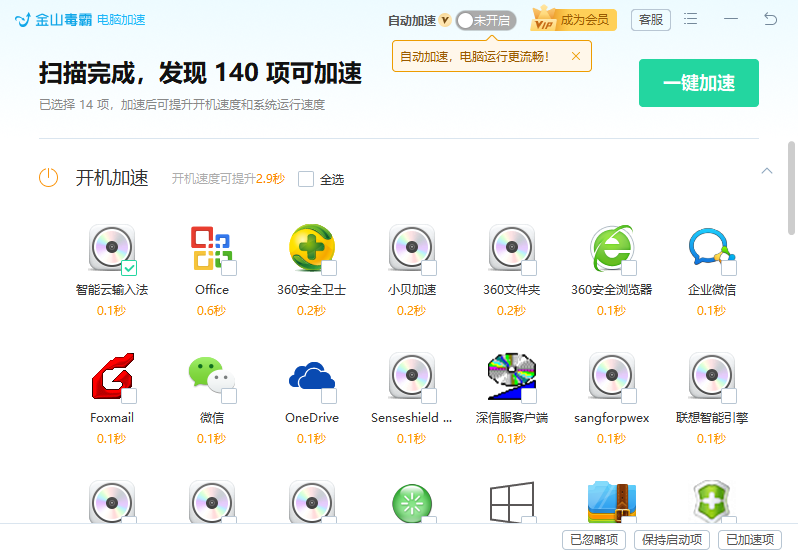Click the Office startup item icon
This screenshot has width=798, height=559.
click(212, 248)
